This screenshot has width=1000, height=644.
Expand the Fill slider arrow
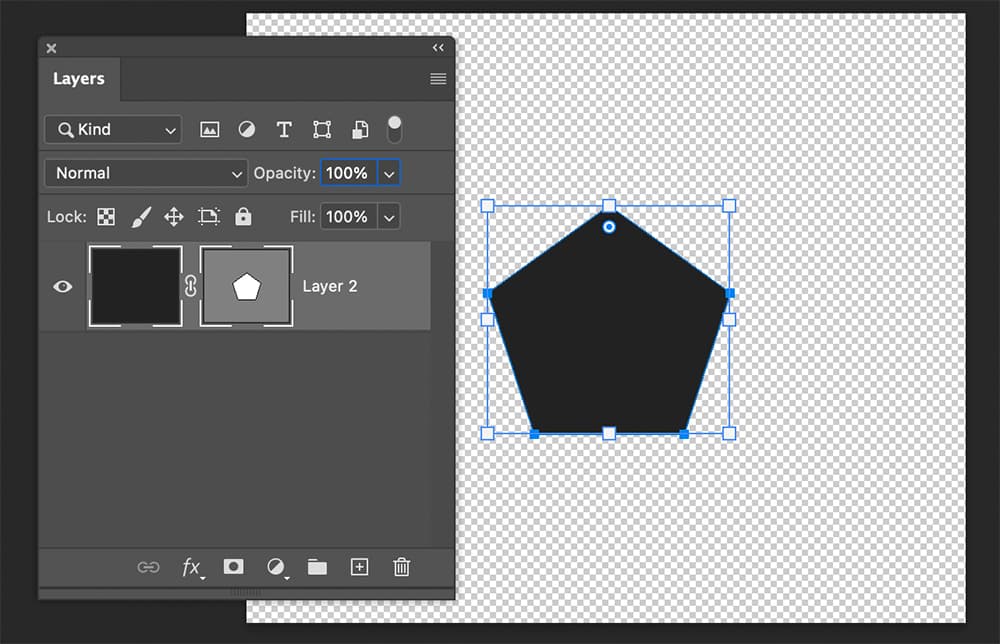tap(389, 217)
